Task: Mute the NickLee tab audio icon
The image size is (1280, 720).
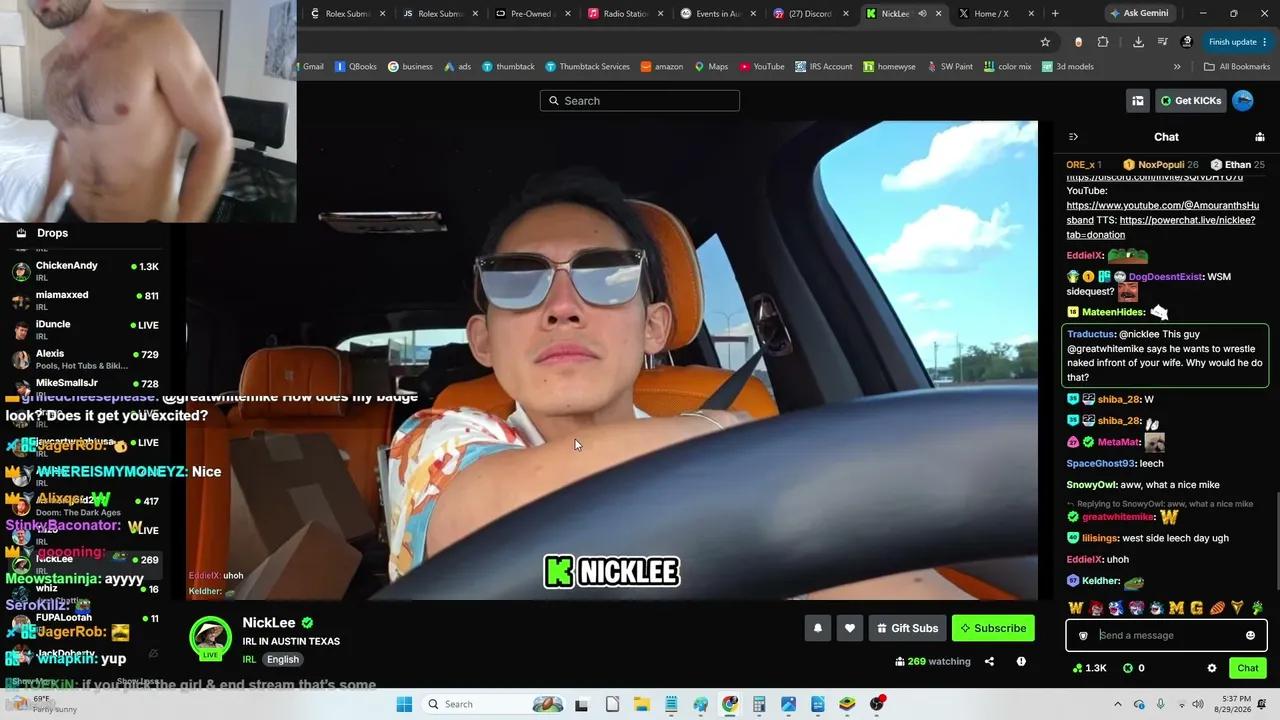Action: point(922,14)
